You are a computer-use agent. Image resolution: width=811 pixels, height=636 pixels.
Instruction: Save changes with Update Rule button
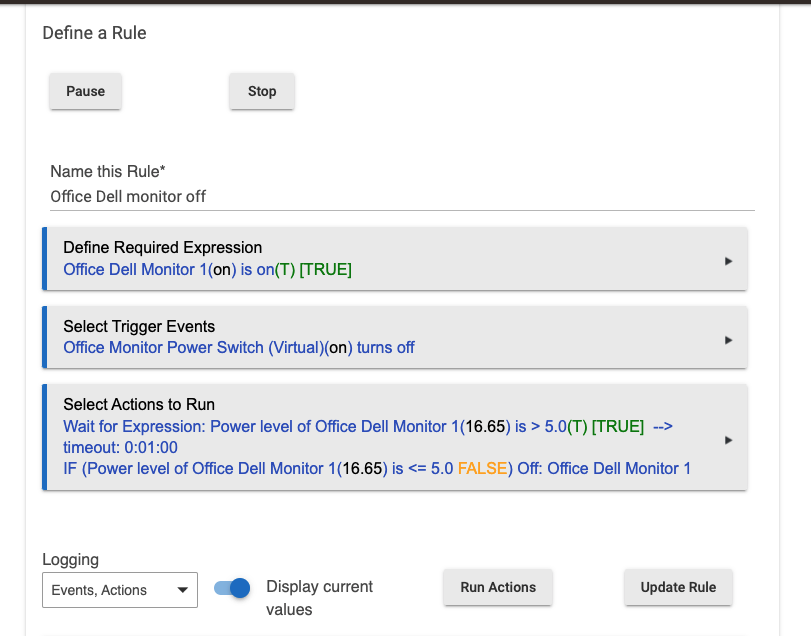678,587
